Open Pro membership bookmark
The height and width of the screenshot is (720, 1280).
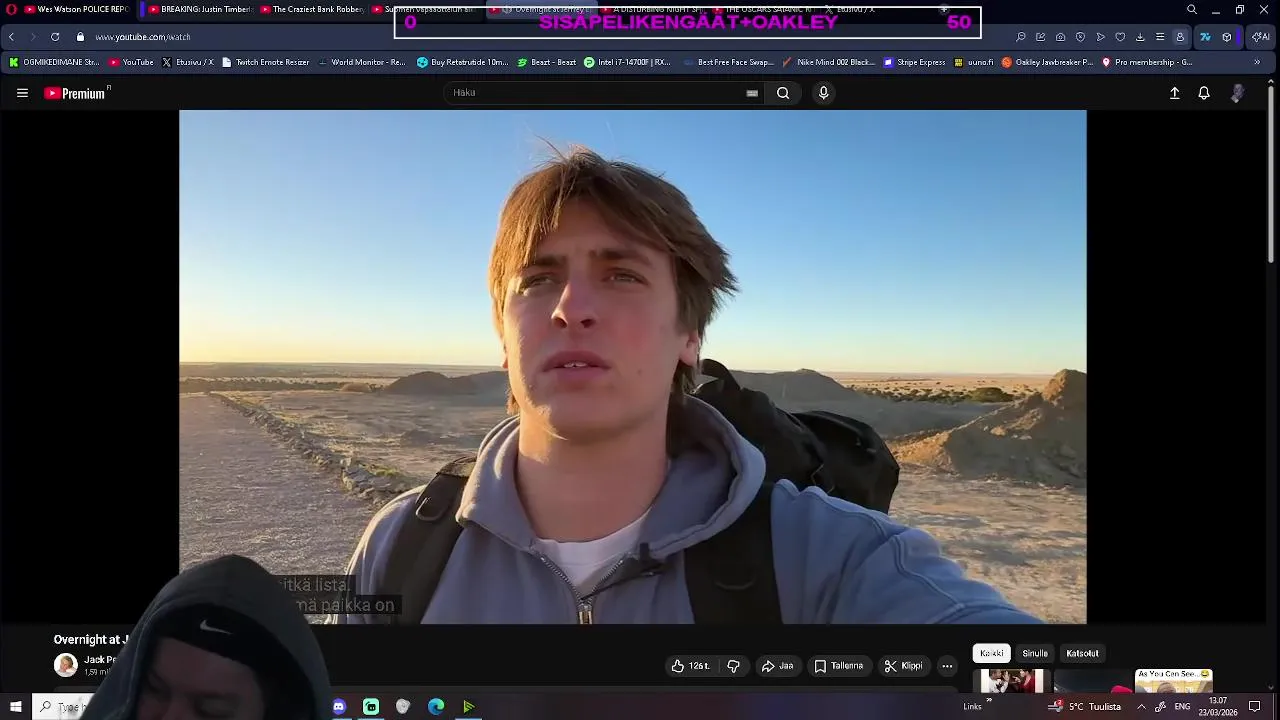pos(1147,62)
